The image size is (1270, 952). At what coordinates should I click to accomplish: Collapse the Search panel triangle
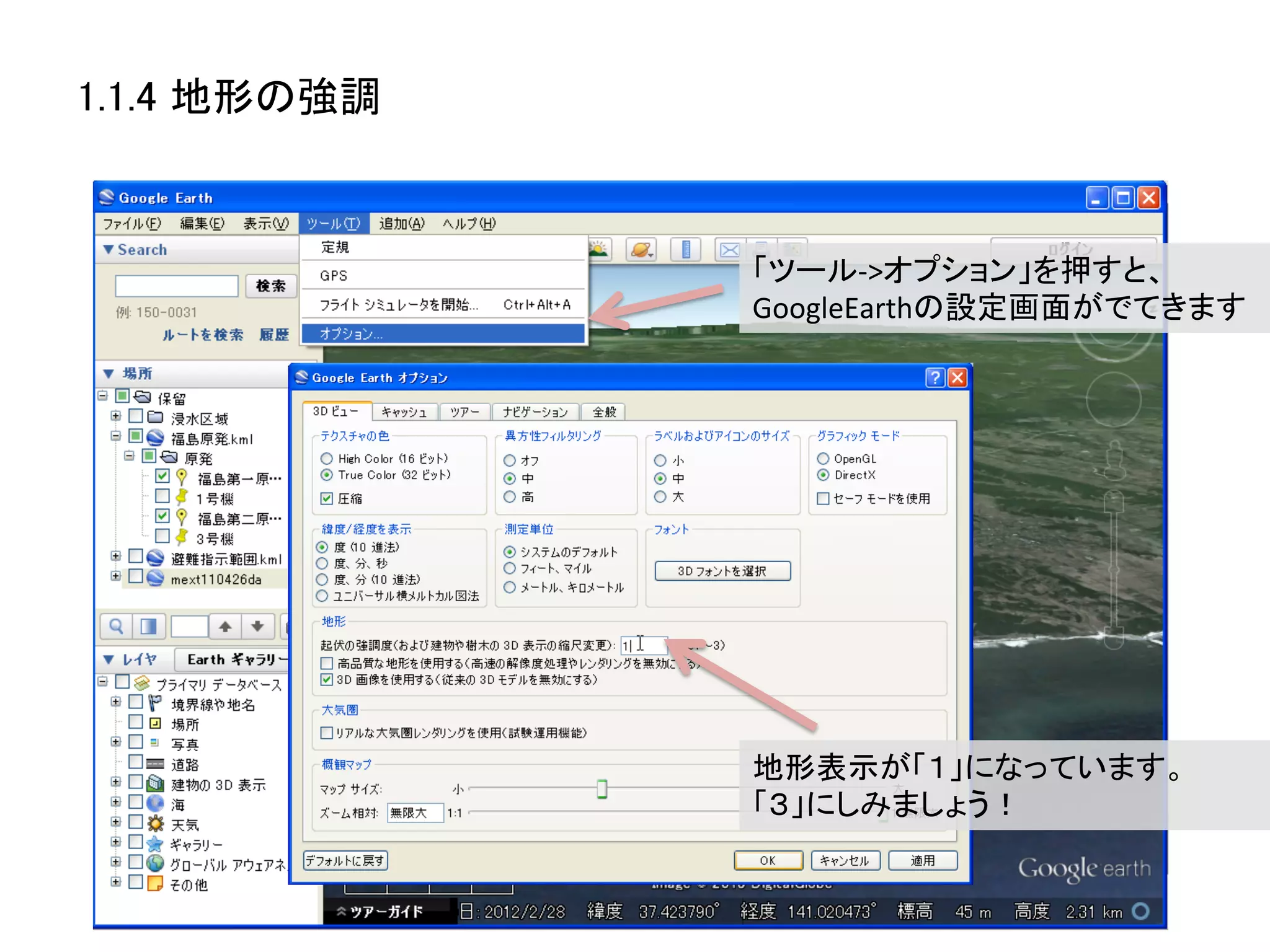109,249
